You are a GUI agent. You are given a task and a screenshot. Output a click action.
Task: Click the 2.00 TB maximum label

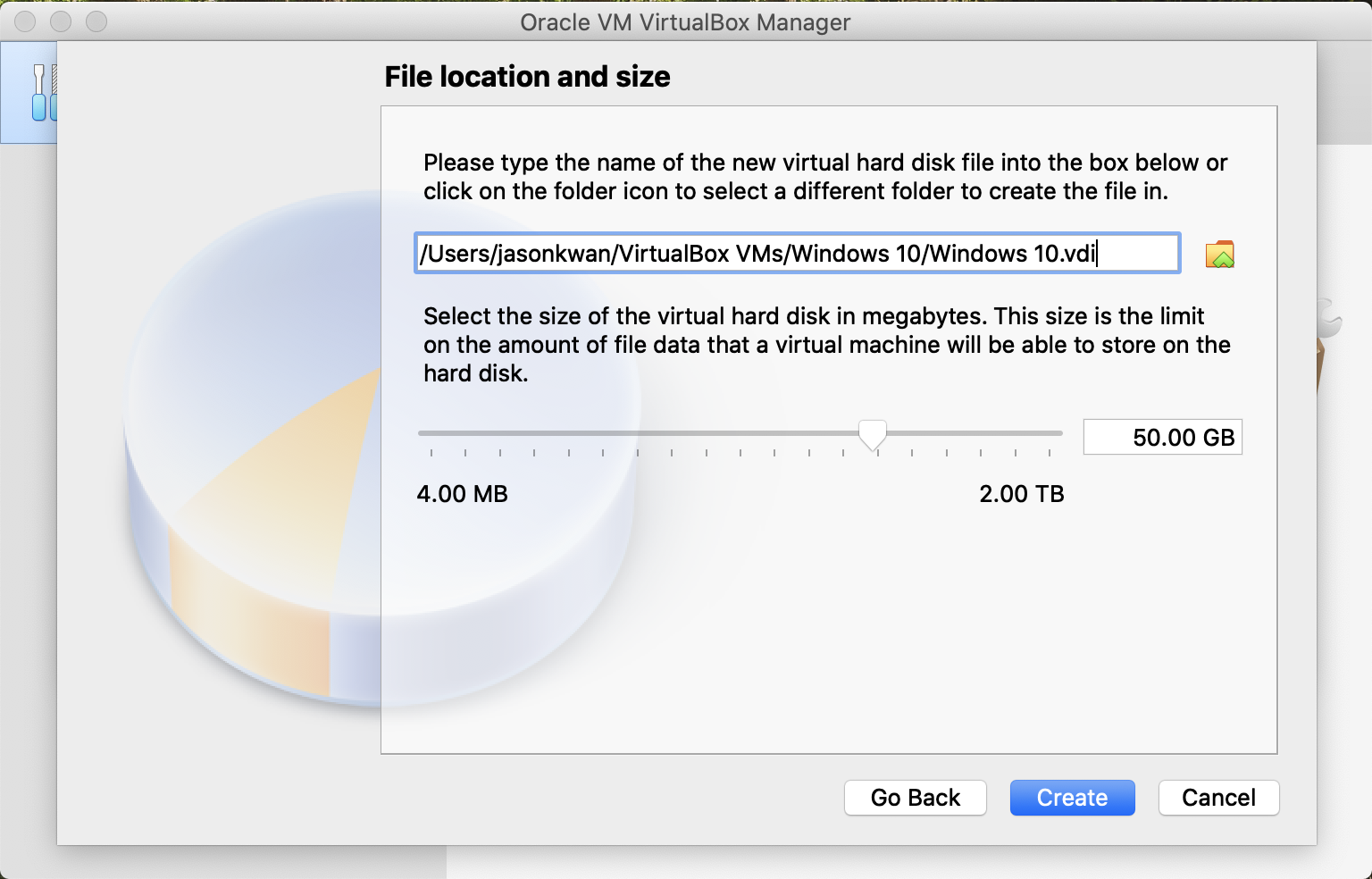click(1022, 494)
